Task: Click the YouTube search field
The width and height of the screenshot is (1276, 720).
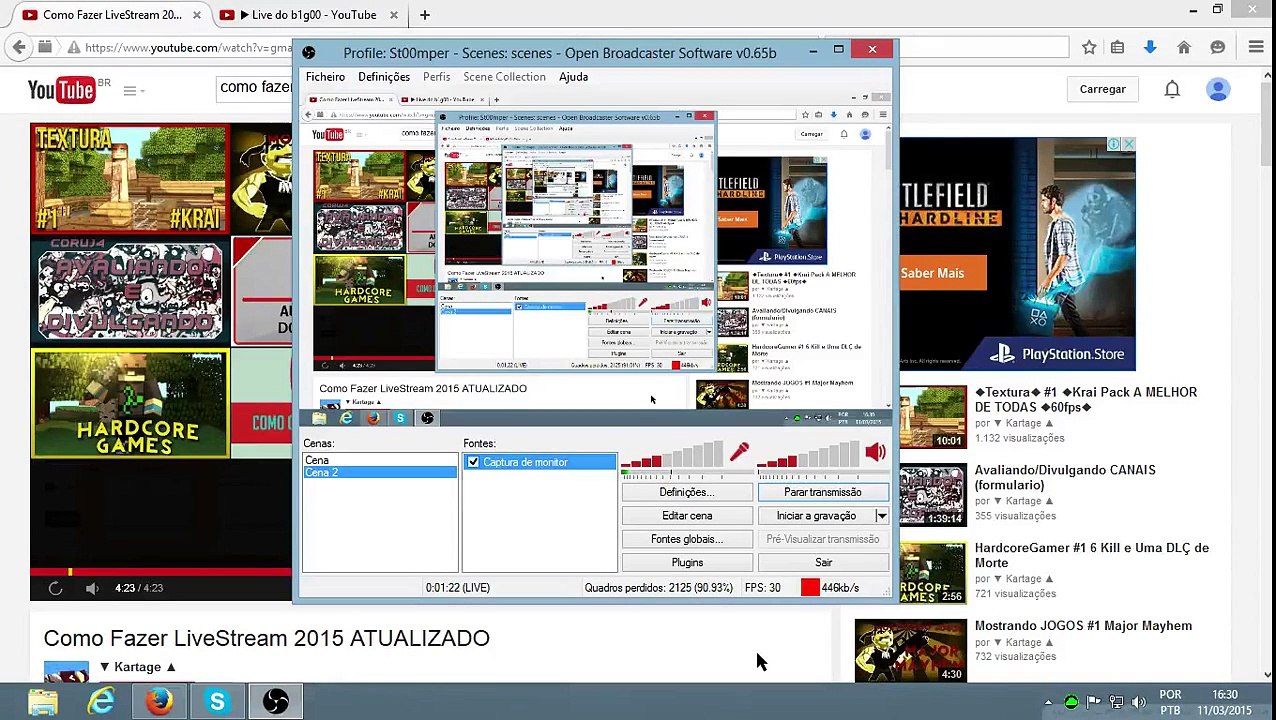Action: pos(255,88)
